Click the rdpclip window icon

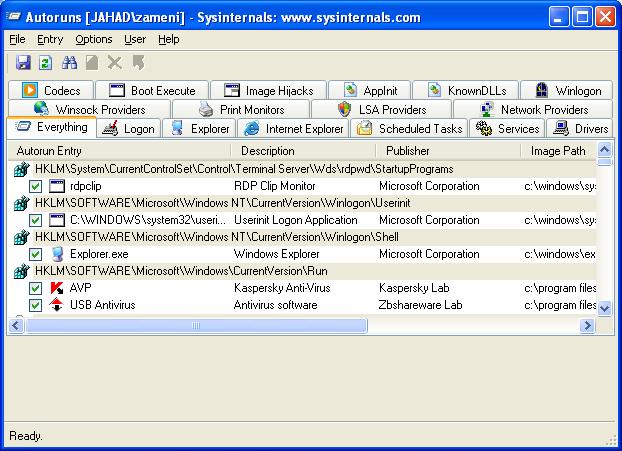[57, 186]
